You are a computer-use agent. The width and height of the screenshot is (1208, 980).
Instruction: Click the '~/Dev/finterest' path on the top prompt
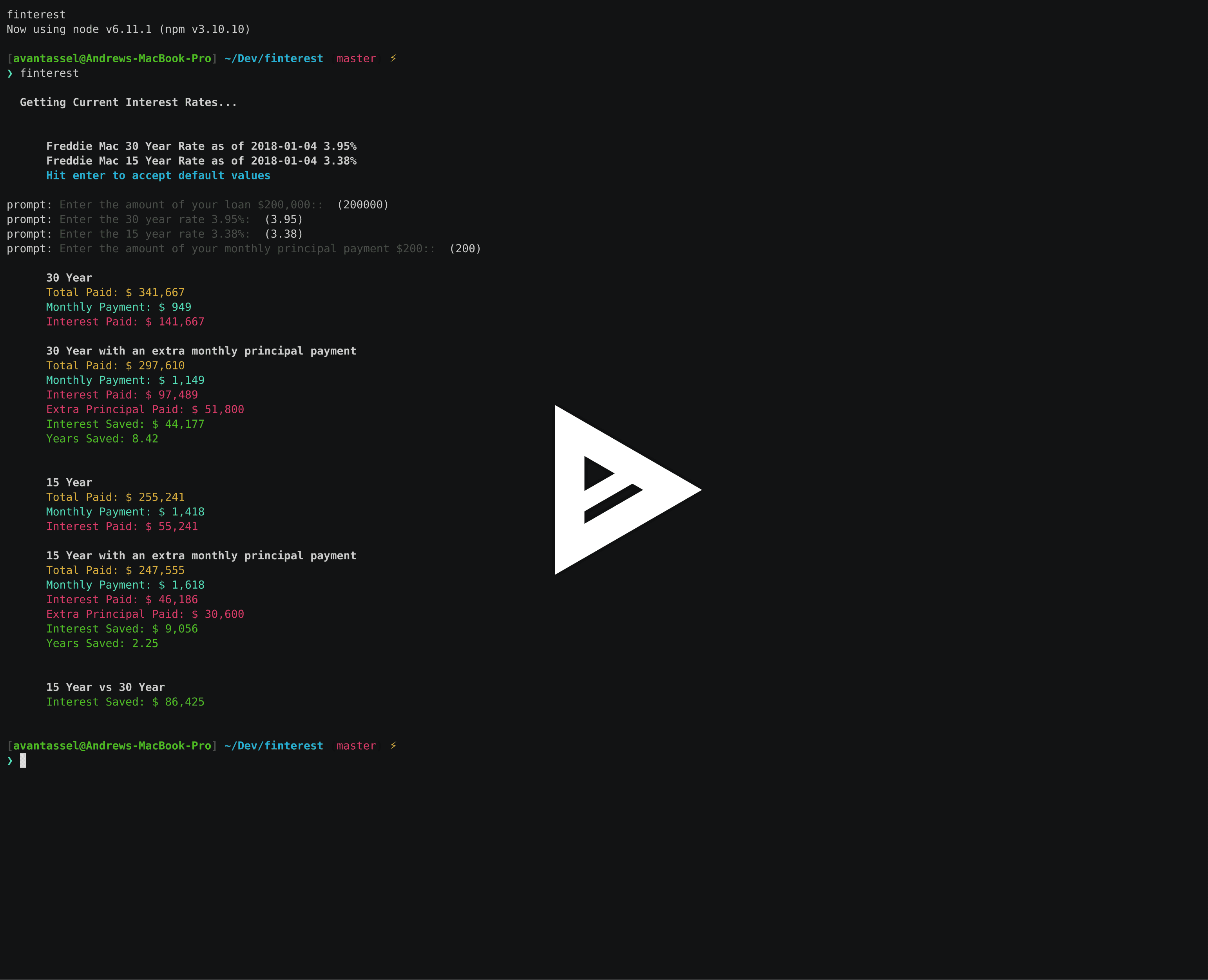274,59
